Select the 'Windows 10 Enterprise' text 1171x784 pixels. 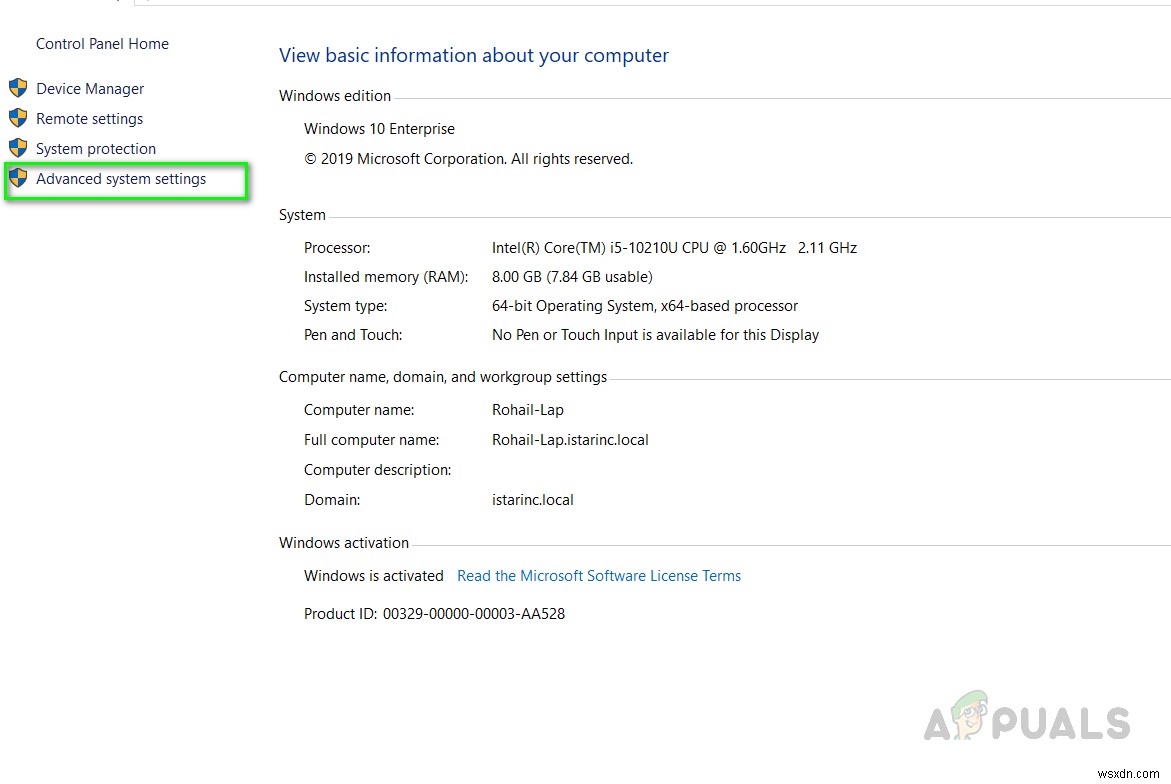(x=379, y=128)
